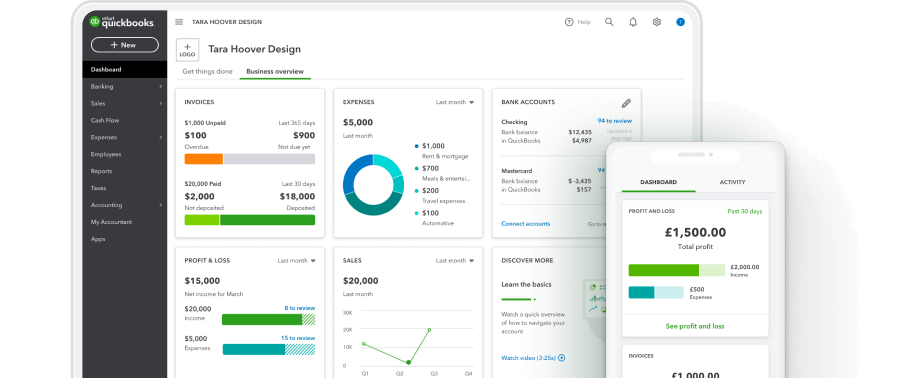The height and width of the screenshot is (378, 912).
Task: Switch to Business overview tab
Action: pyautogui.click(x=275, y=72)
